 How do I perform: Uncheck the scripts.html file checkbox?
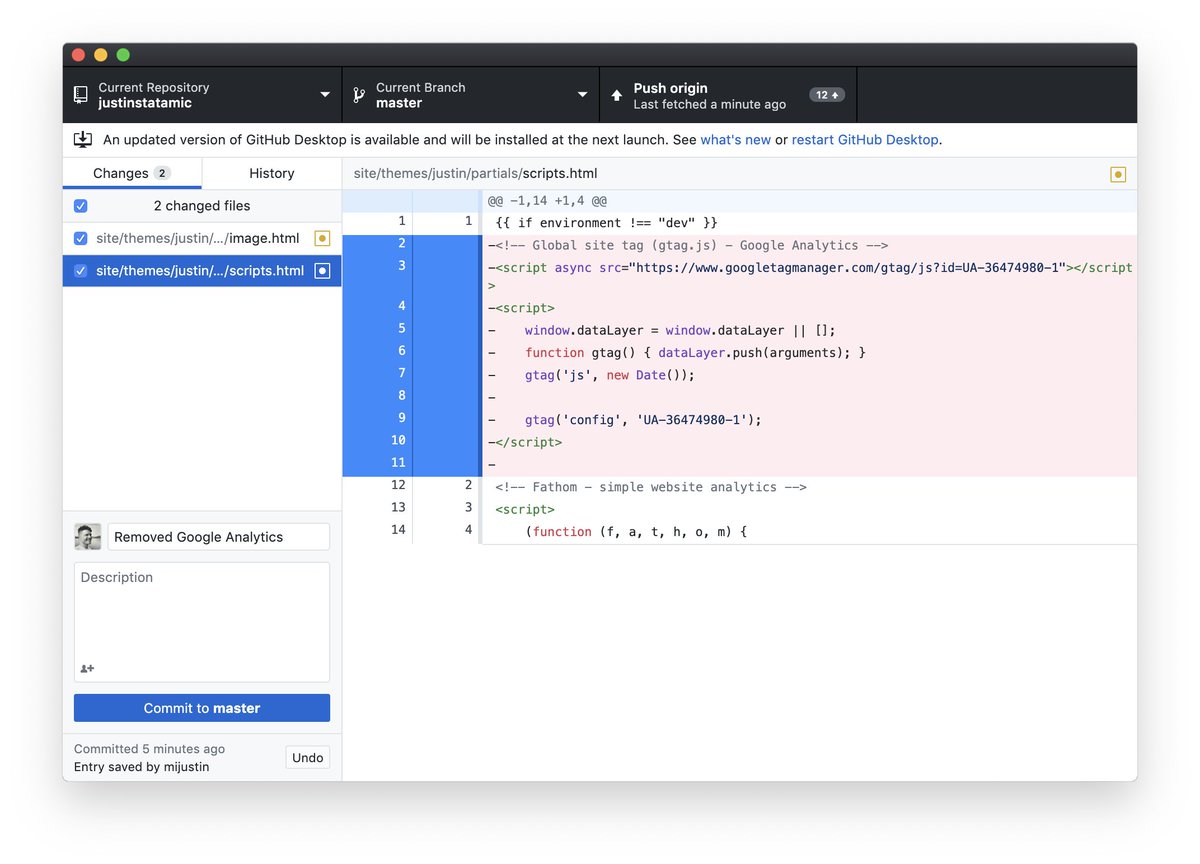pyautogui.click(x=81, y=270)
